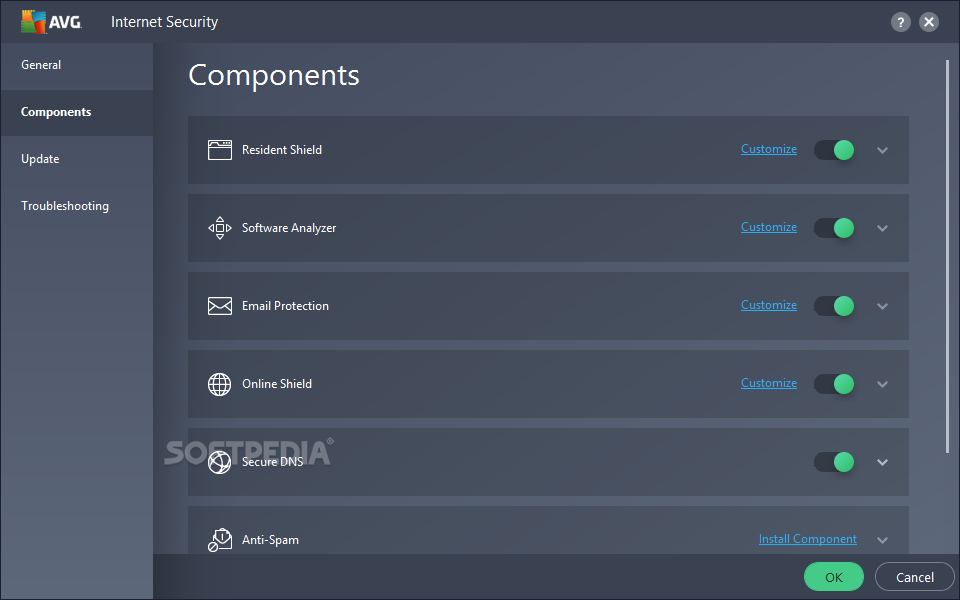Viewport: 960px width, 600px height.
Task: Customize Resident Shield settings
Action: tap(769, 149)
